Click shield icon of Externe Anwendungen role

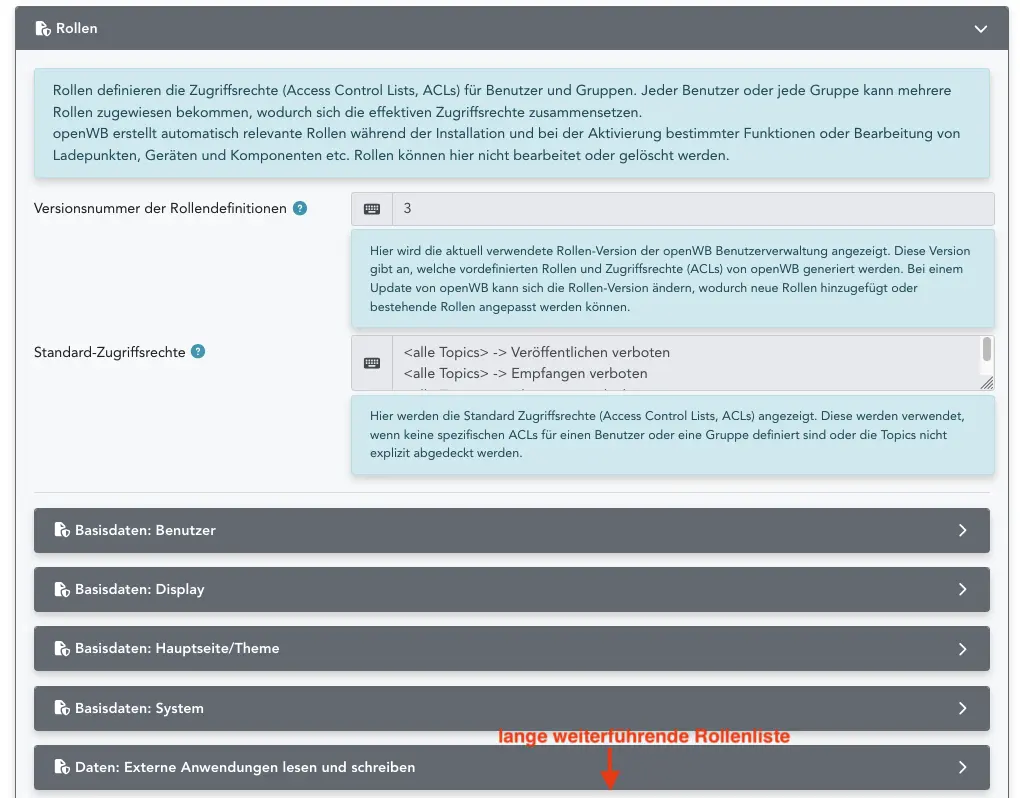coord(62,768)
